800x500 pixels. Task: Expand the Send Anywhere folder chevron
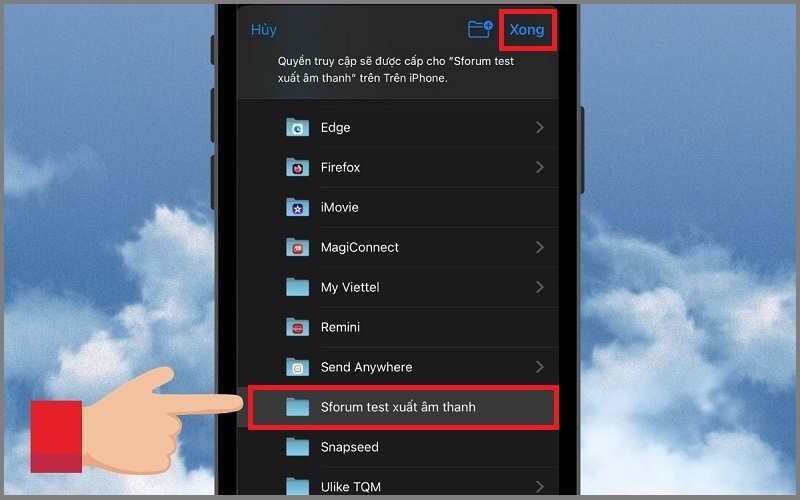[x=540, y=367]
